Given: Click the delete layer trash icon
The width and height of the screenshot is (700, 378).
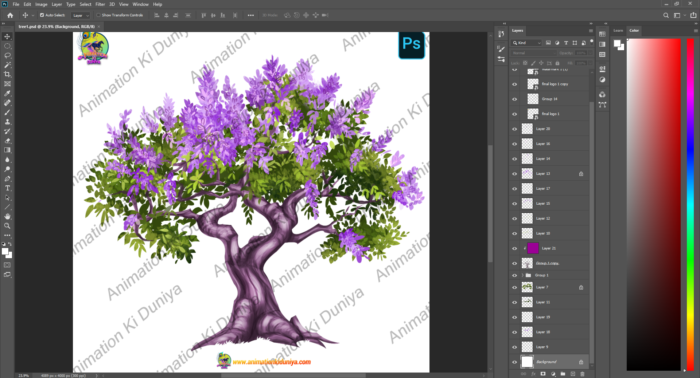Looking at the screenshot, I should pos(582,374).
